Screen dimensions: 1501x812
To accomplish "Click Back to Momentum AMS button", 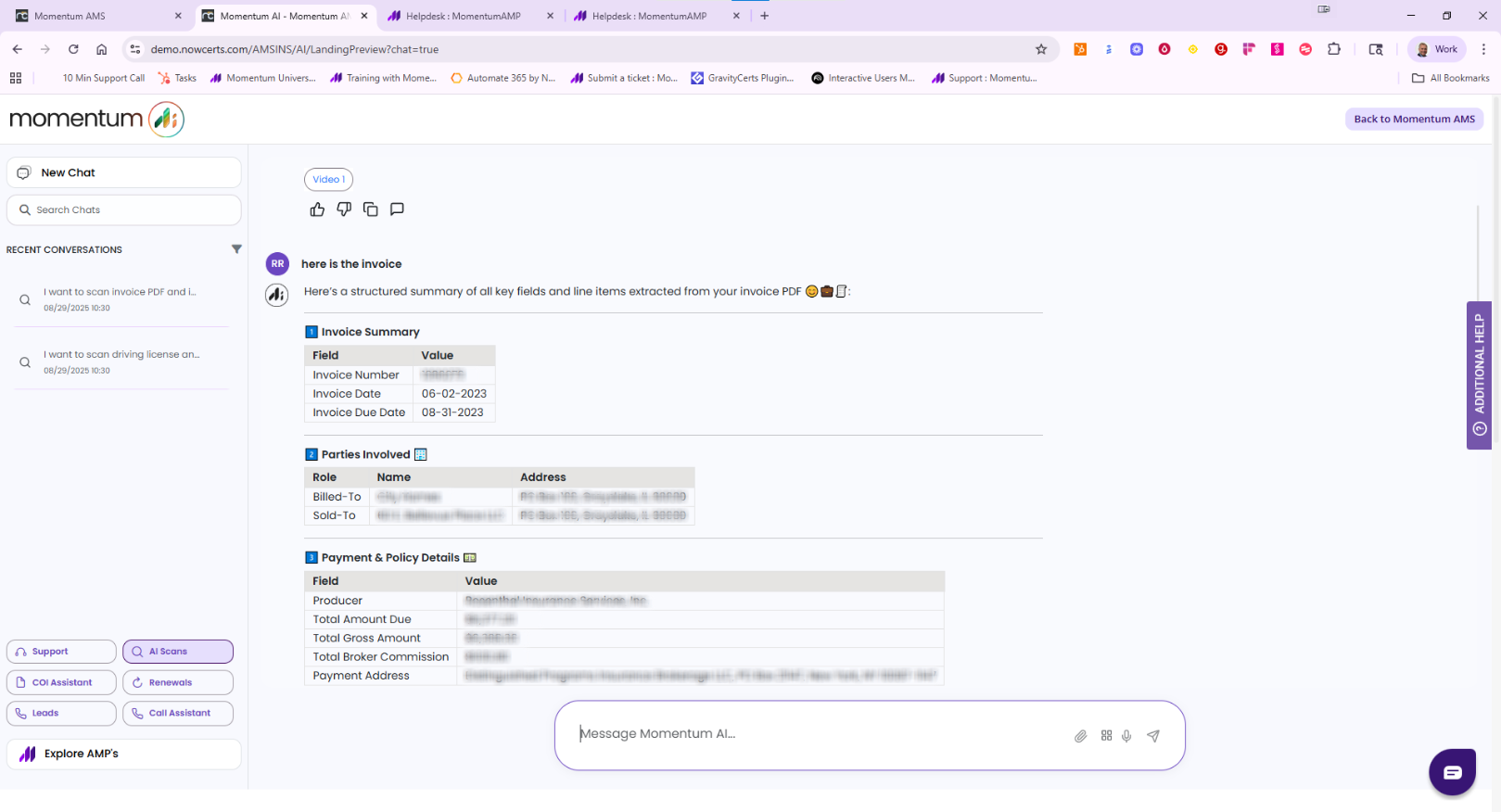I will (x=1414, y=119).
